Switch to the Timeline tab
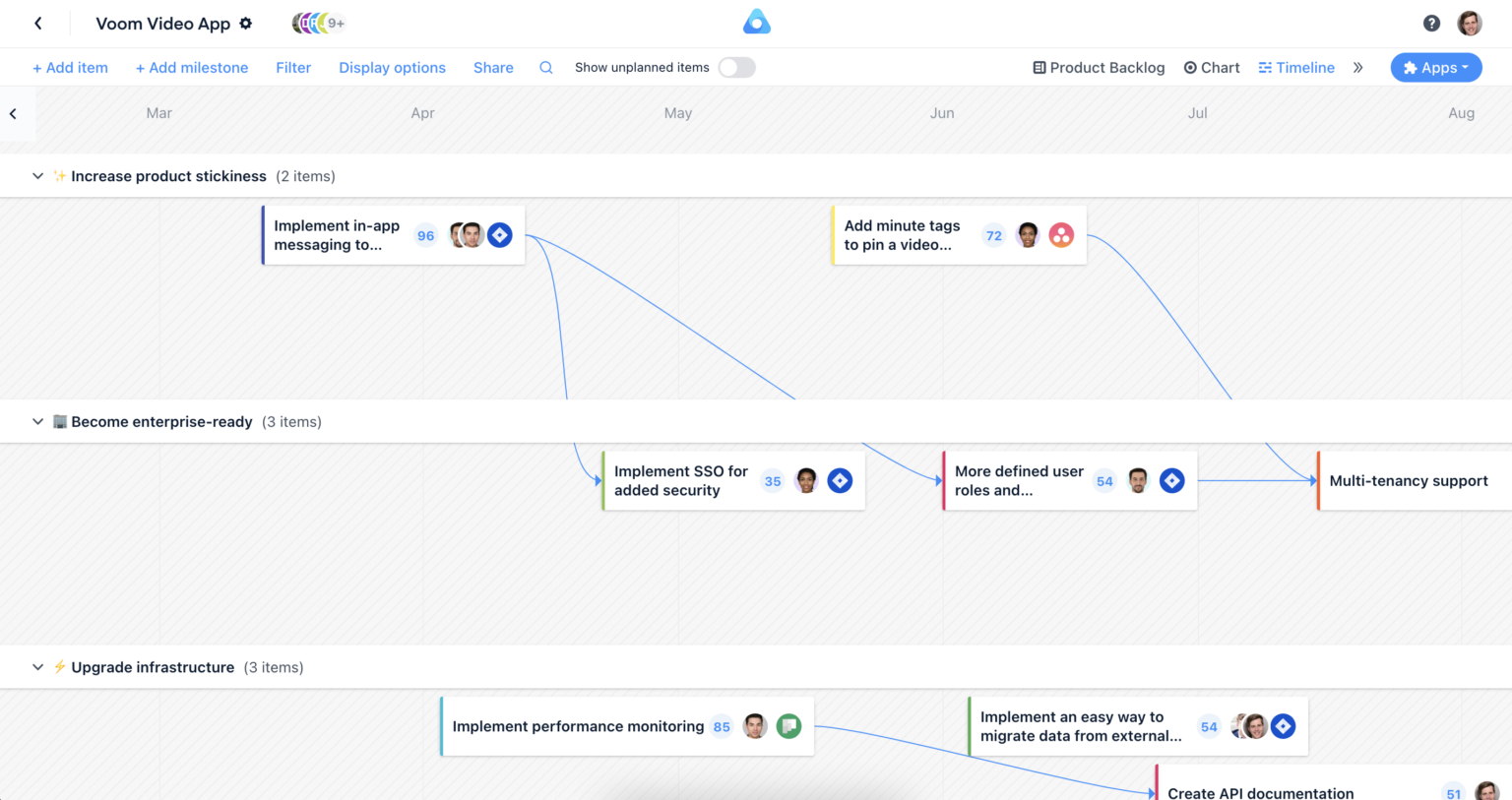Image resolution: width=1512 pixels, height=800 pixels. click(x=1296, y=67)
